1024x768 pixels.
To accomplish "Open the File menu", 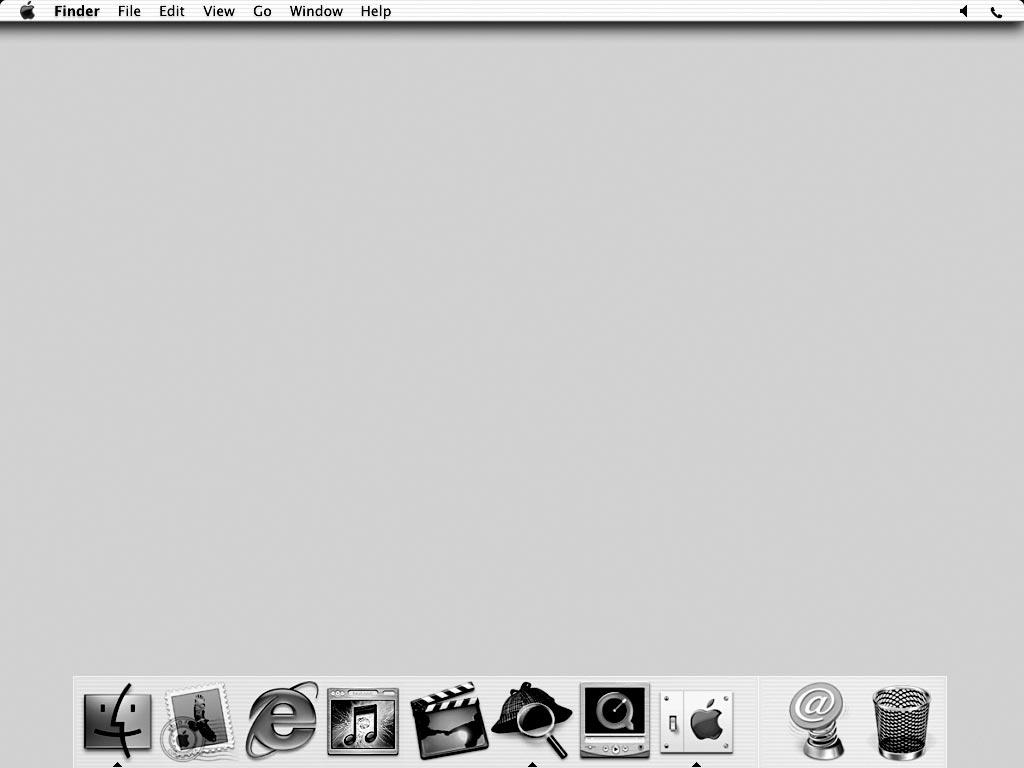I will [129, 11].
